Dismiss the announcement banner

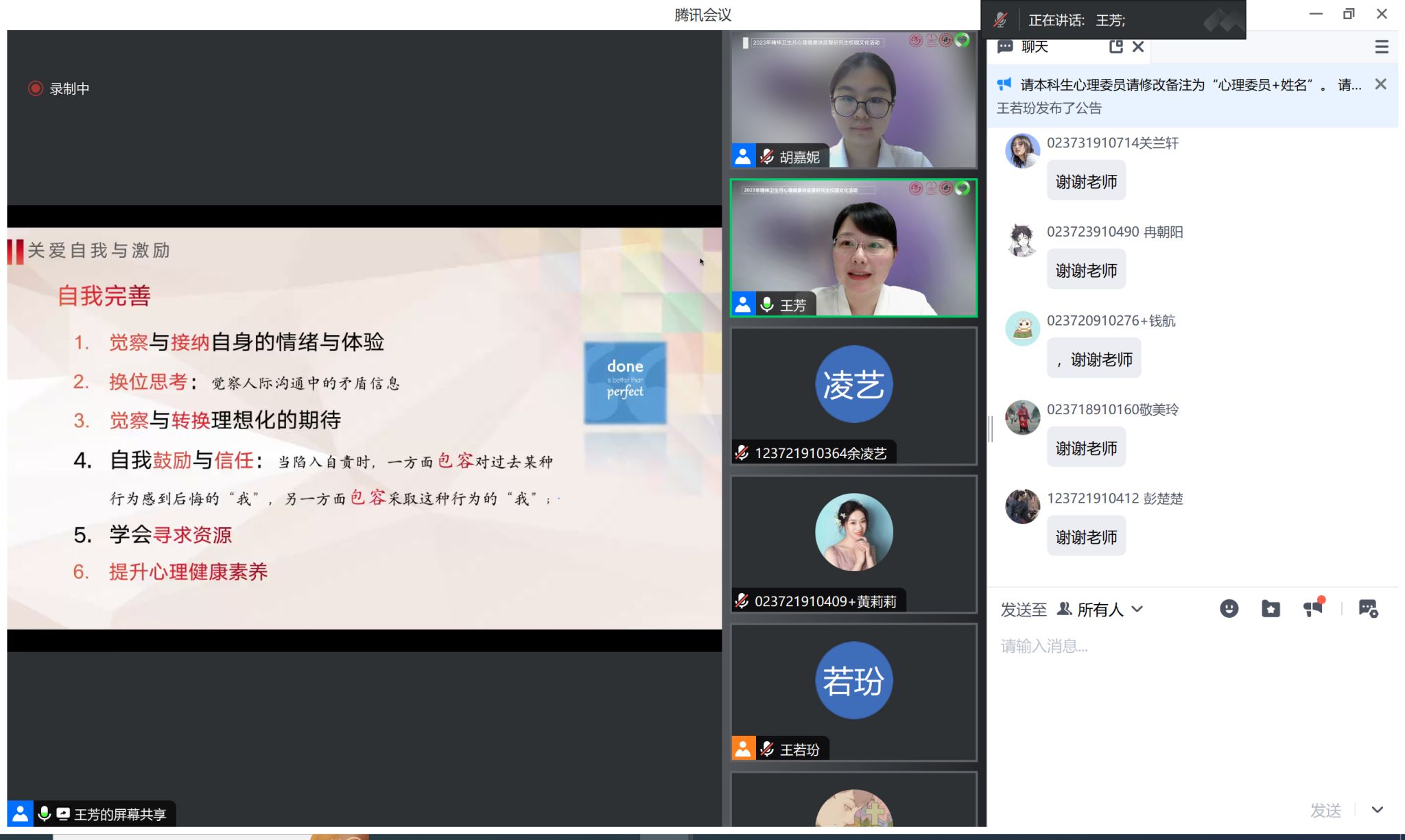[x=1381, y=84]
